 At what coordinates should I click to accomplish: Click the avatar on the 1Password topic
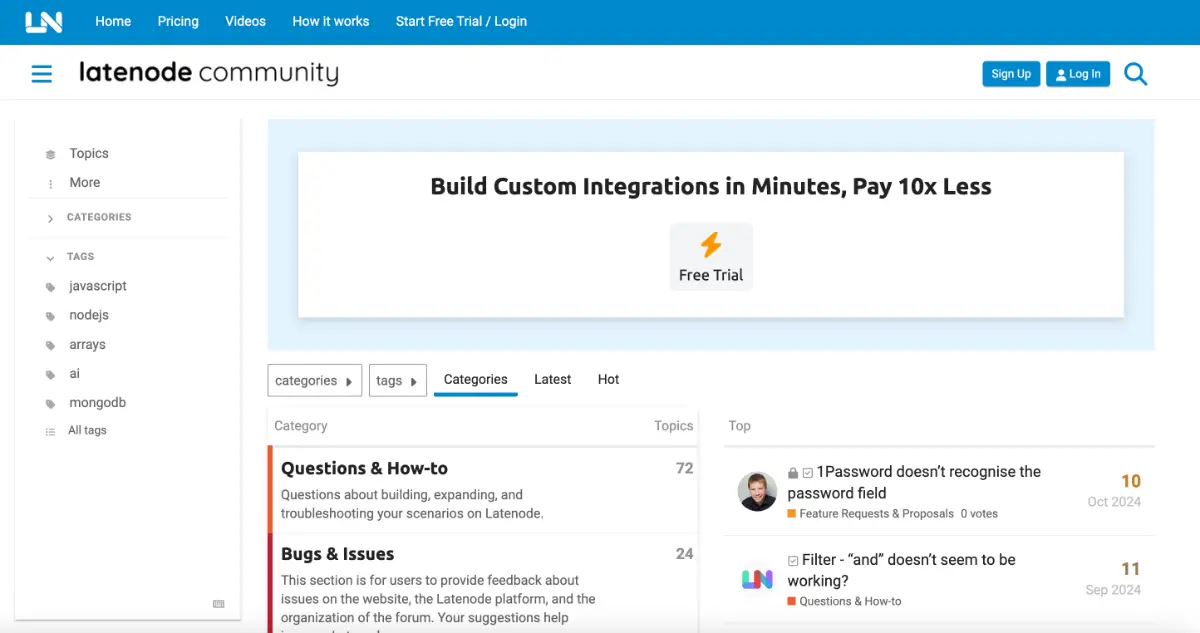[x=758, y=490]
